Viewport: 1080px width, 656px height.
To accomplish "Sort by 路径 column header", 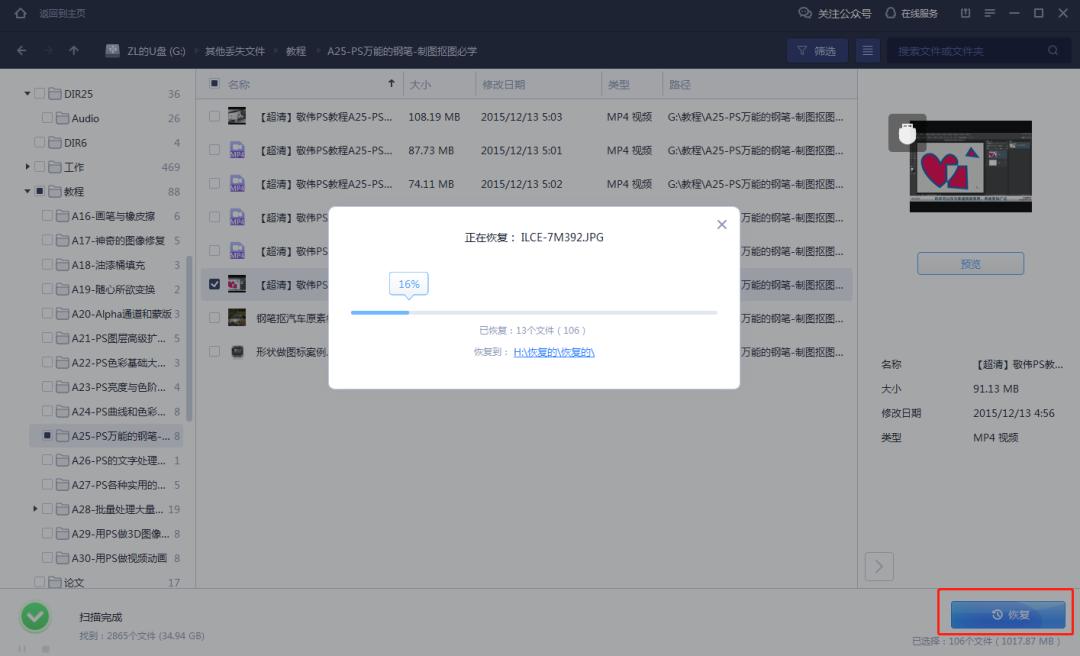I will coord(679,84).
